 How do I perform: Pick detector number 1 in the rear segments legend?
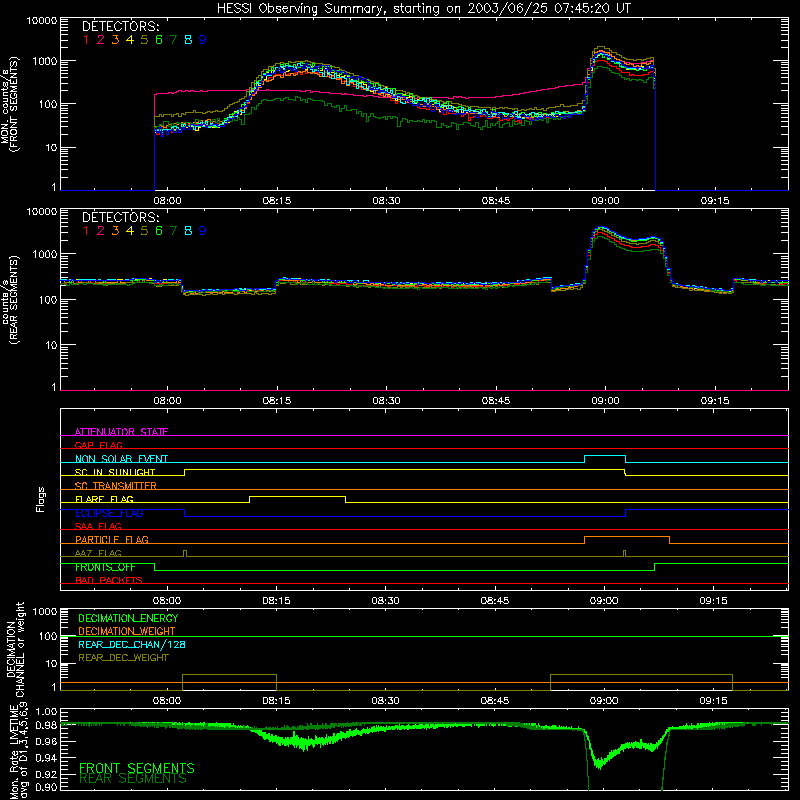[86, 231]
